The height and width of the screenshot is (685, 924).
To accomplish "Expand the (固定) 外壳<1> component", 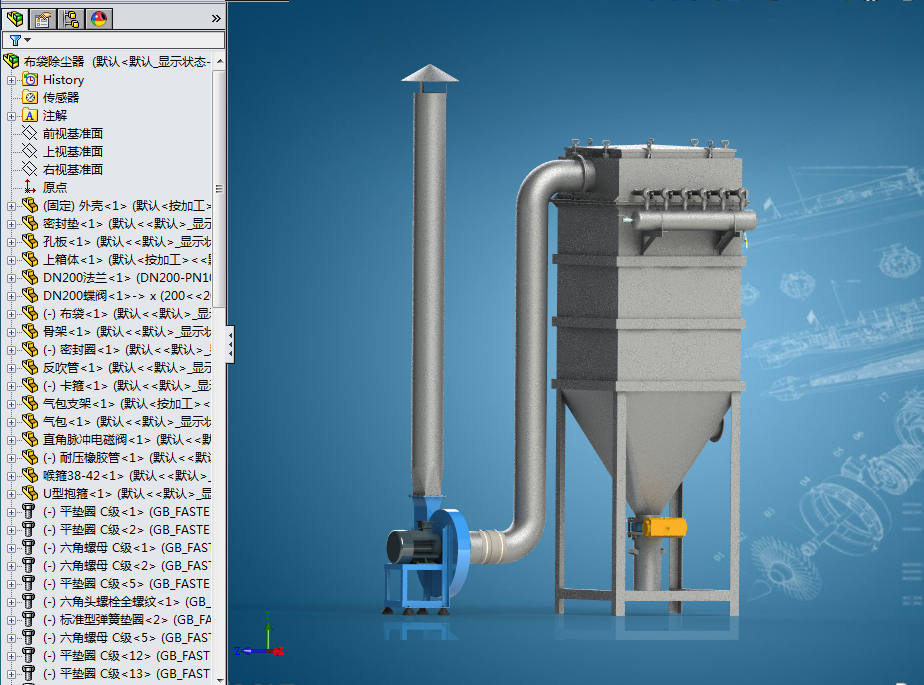I will point(11,206).
